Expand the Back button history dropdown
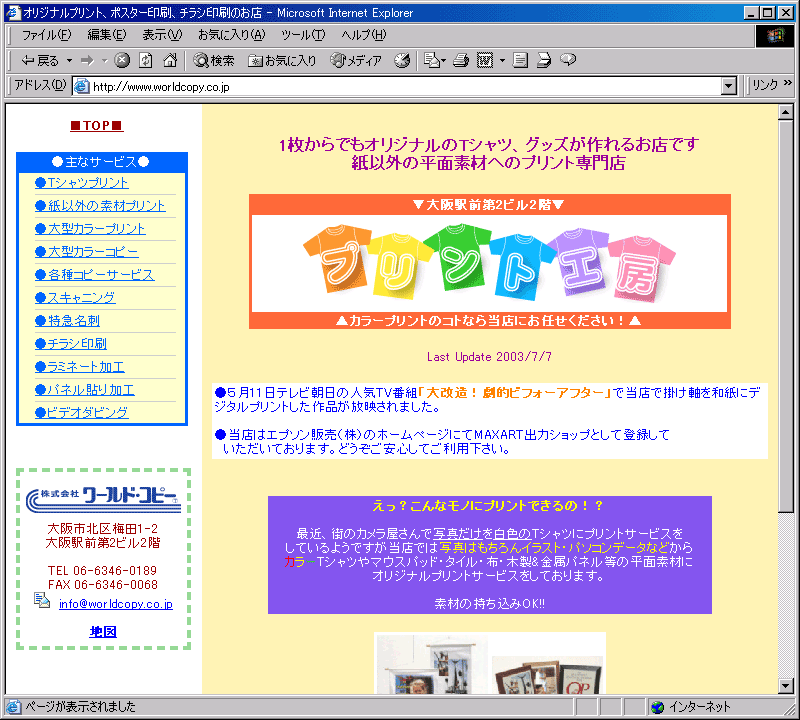This screenshot has width=800, height=720. tap(69, 61)
